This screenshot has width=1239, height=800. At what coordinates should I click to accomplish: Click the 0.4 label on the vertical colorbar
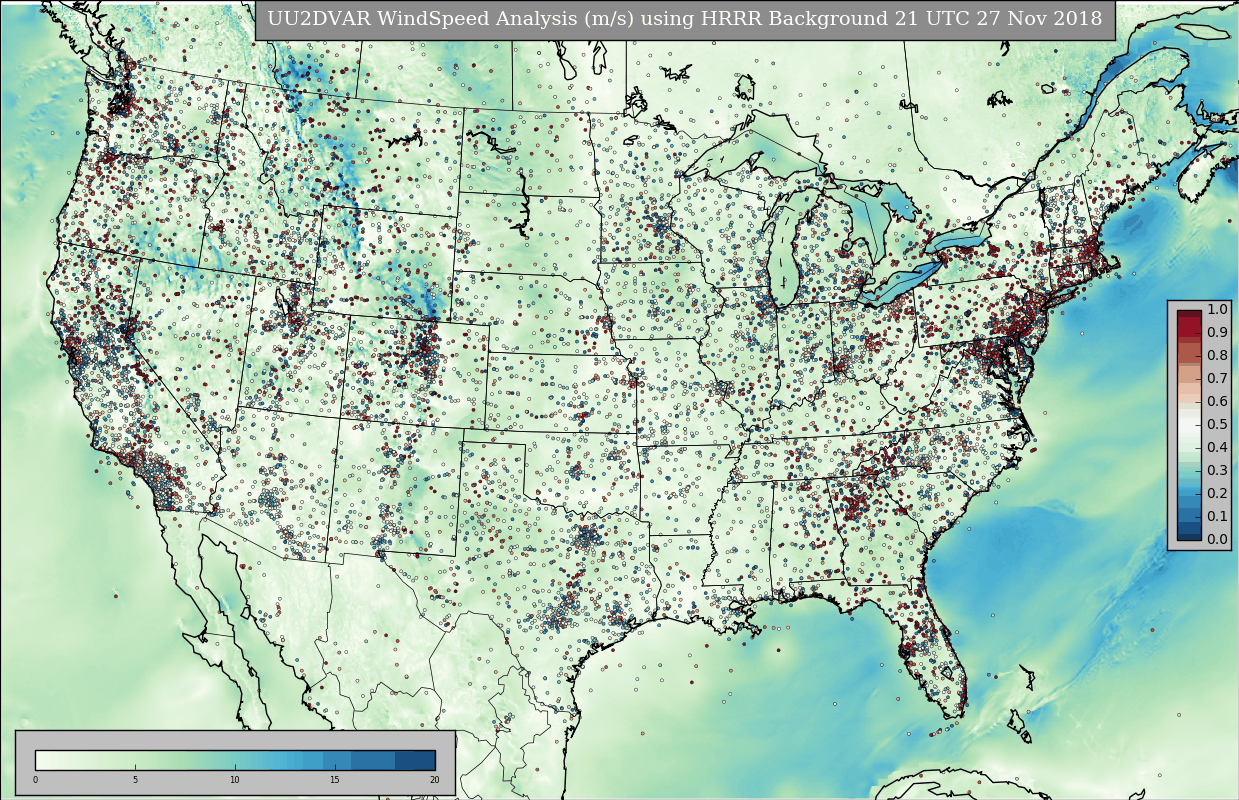(x=1217, y=447)
